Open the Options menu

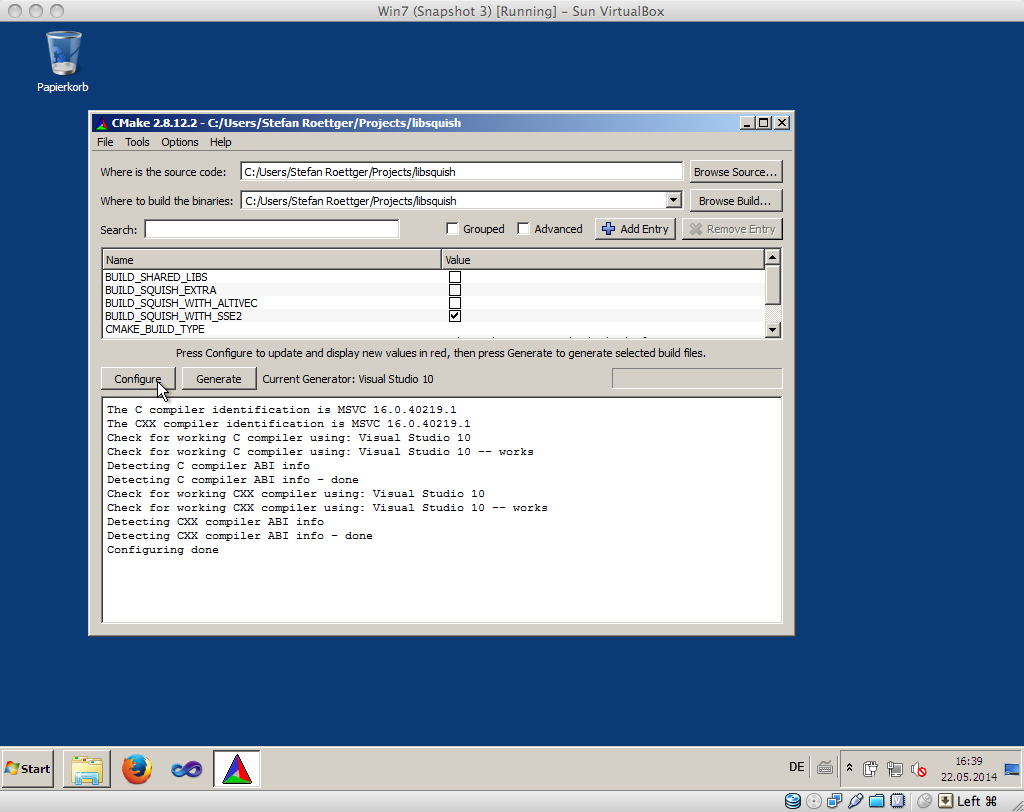click(180, 142)
